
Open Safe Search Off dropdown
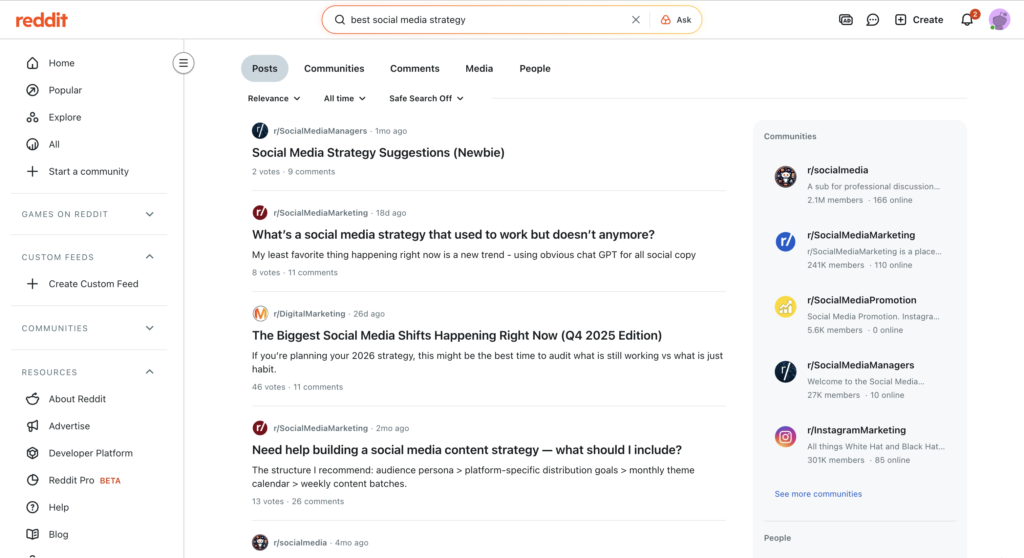coord(426,99)
